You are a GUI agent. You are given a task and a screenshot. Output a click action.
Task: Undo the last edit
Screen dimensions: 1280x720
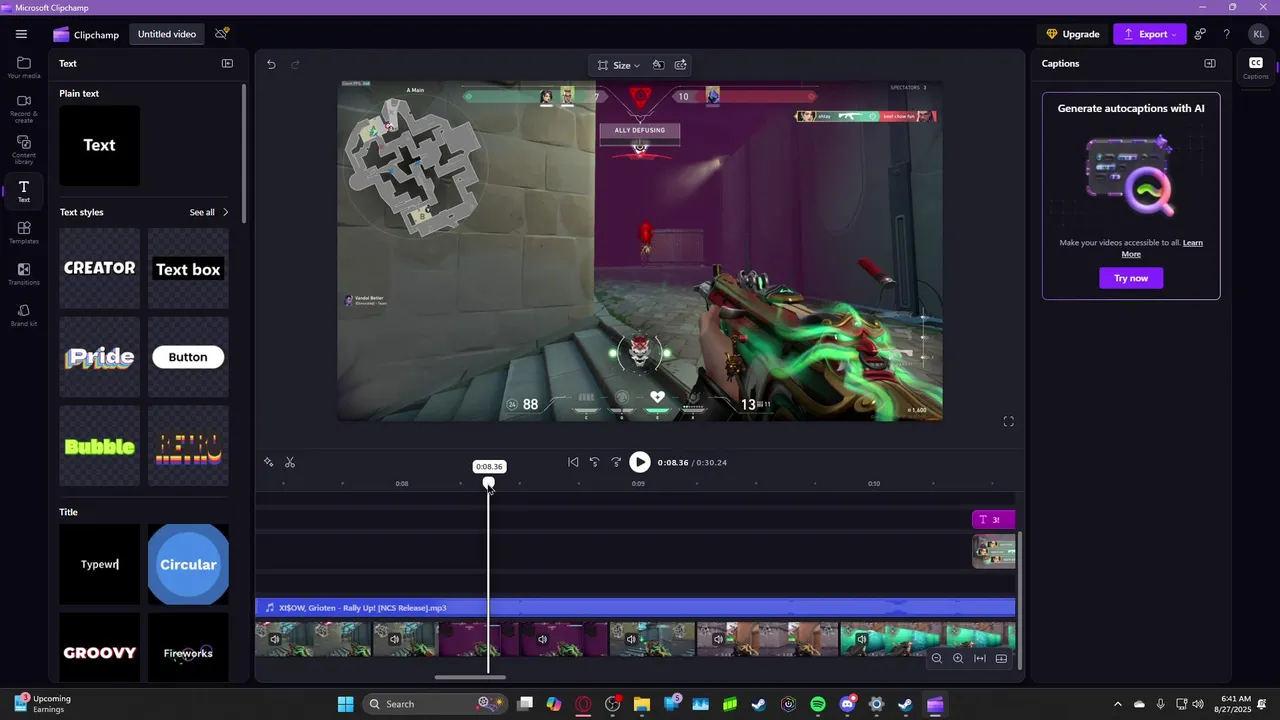click(x=271, y=65)
